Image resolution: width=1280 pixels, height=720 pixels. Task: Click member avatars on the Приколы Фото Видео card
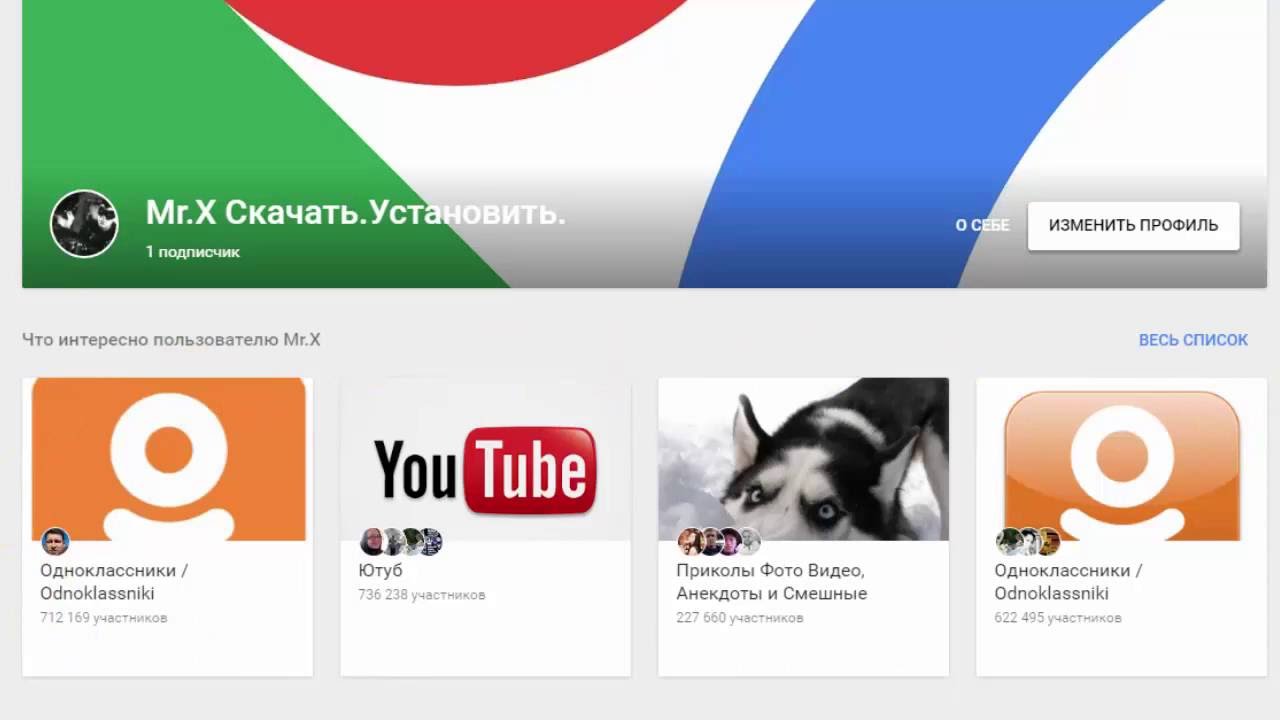pos(719,542)
